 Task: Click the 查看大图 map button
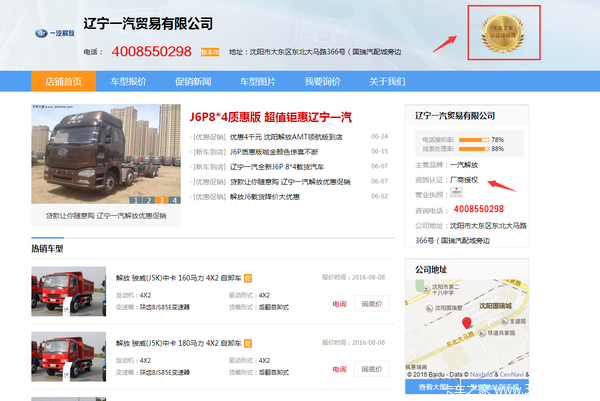pyautogui.click(x=433, y=387)
